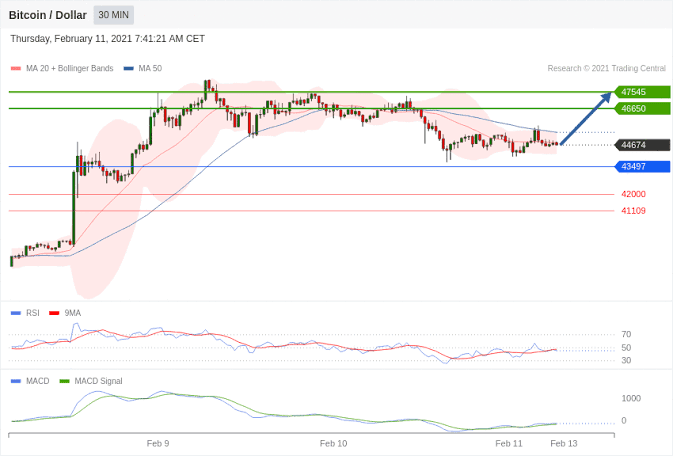673x456 pixels.
Task: Click the 30 MIN timeframe badge
Action: coord(114,15)
